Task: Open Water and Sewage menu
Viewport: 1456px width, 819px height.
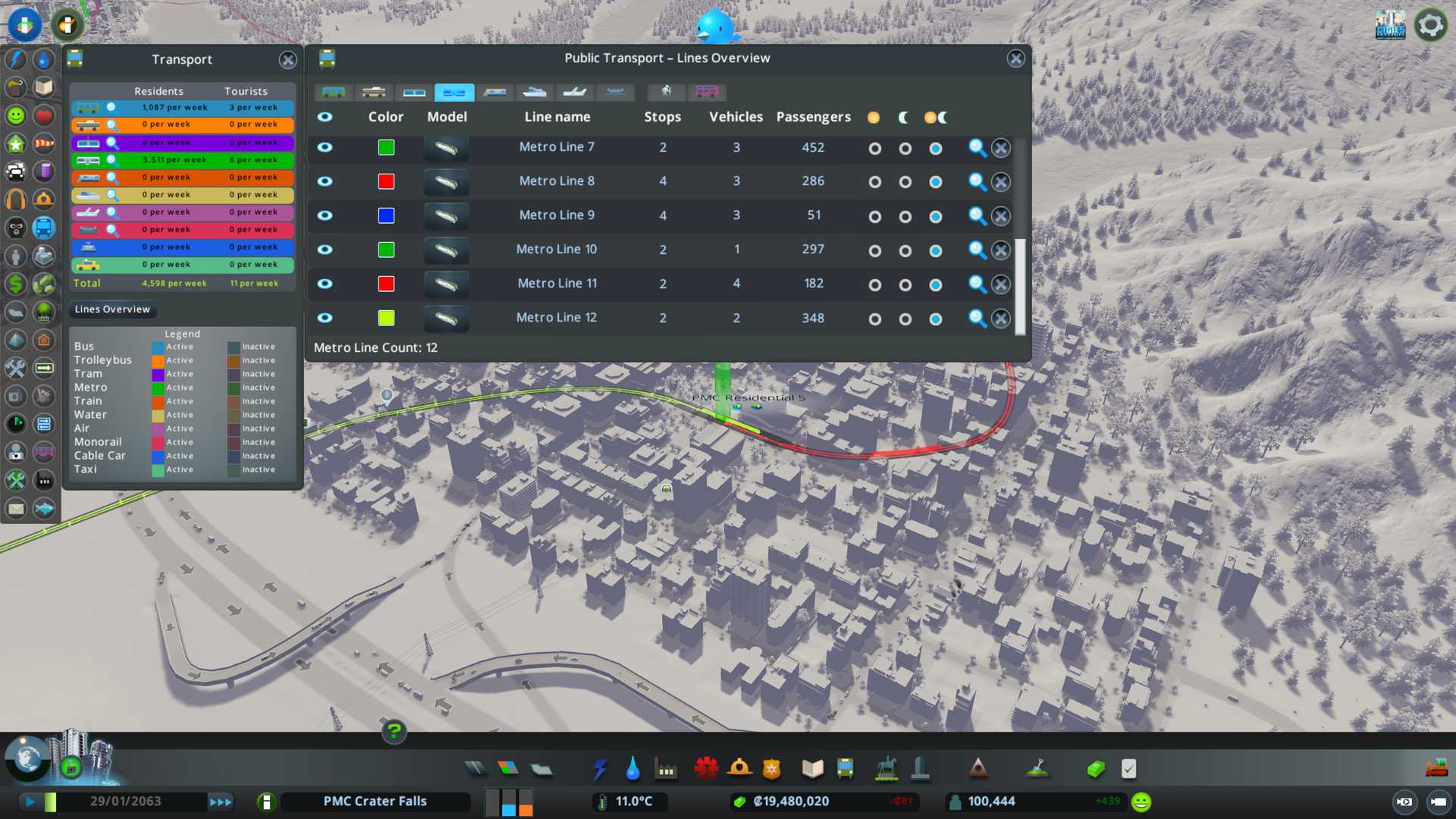Action: (x=632, y=769)
